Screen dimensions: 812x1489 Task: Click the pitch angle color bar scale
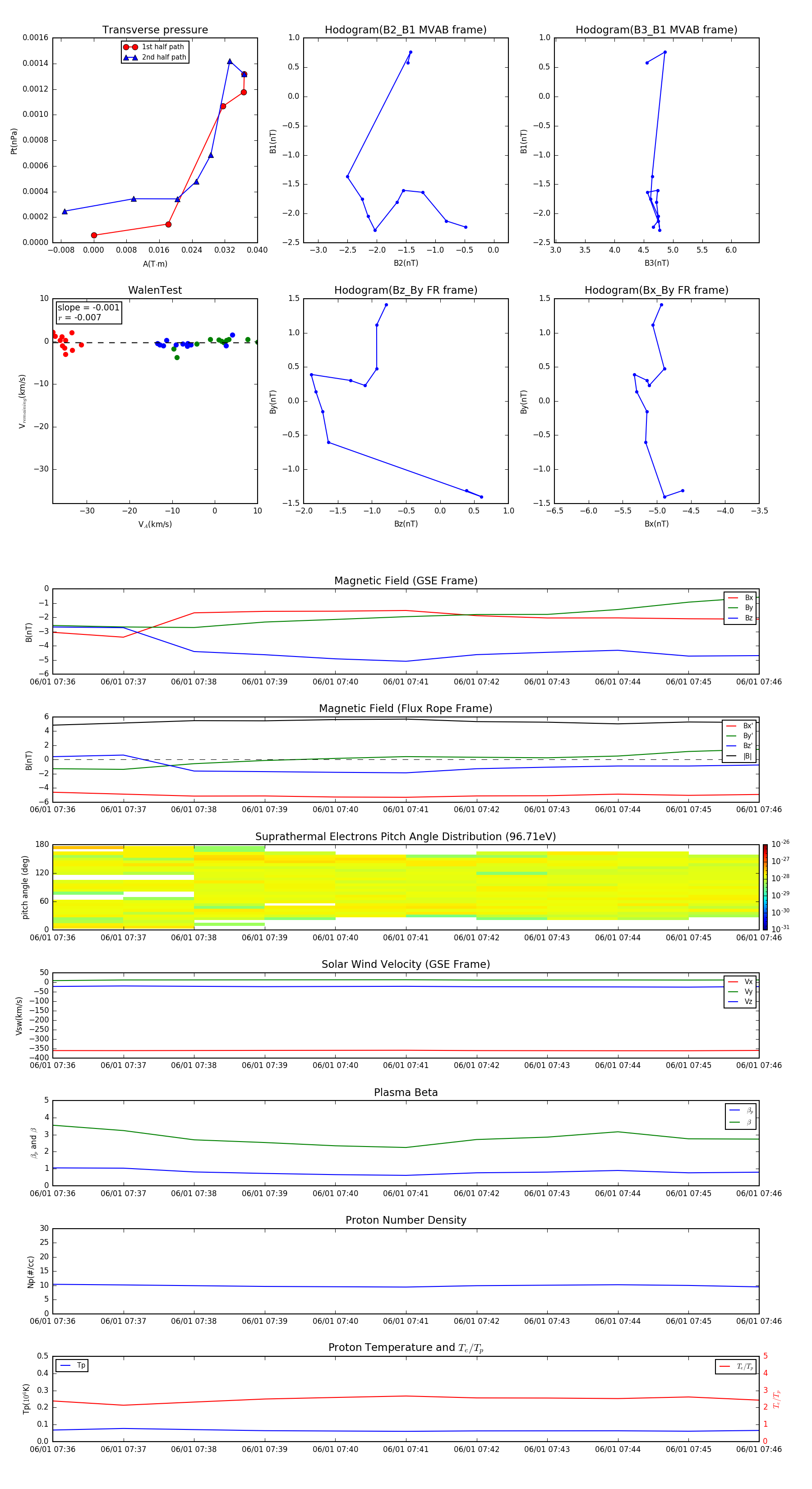tap(765, 887)
